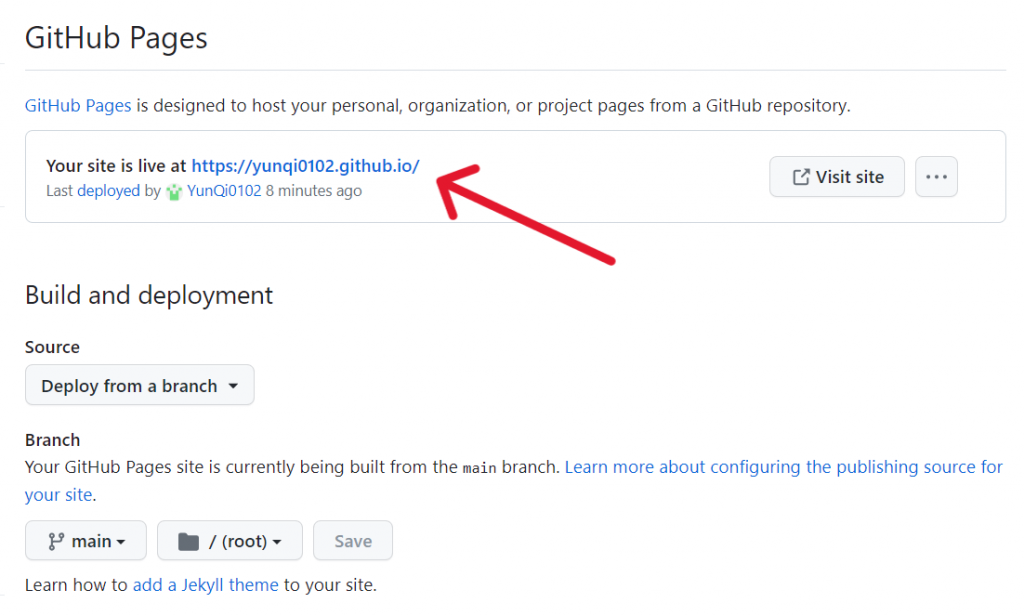1024x616 pixels.
Task: Follow the blue GitHub Pages link
Action: click(78, 105)
